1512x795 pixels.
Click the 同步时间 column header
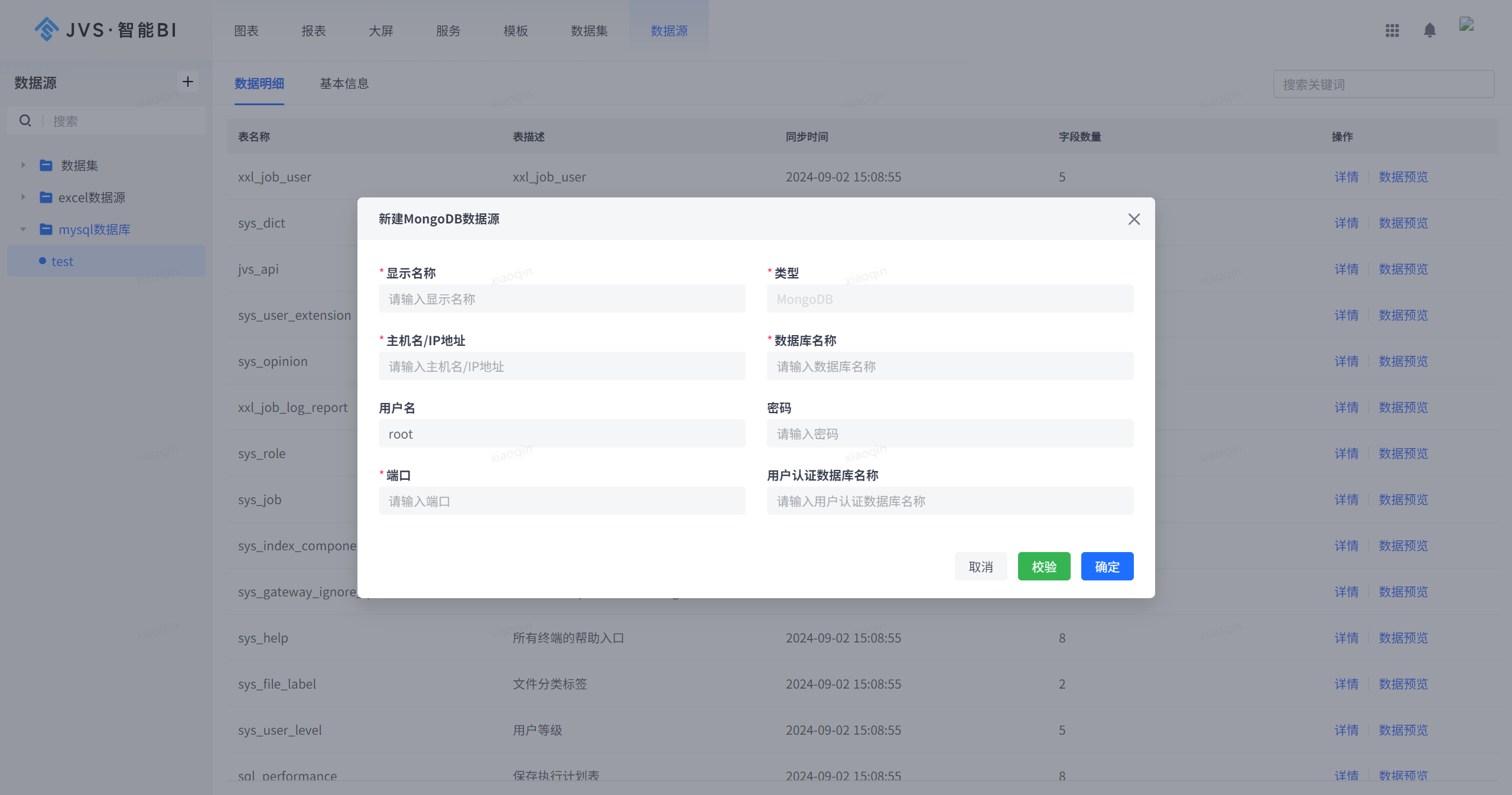pos(807,137)
